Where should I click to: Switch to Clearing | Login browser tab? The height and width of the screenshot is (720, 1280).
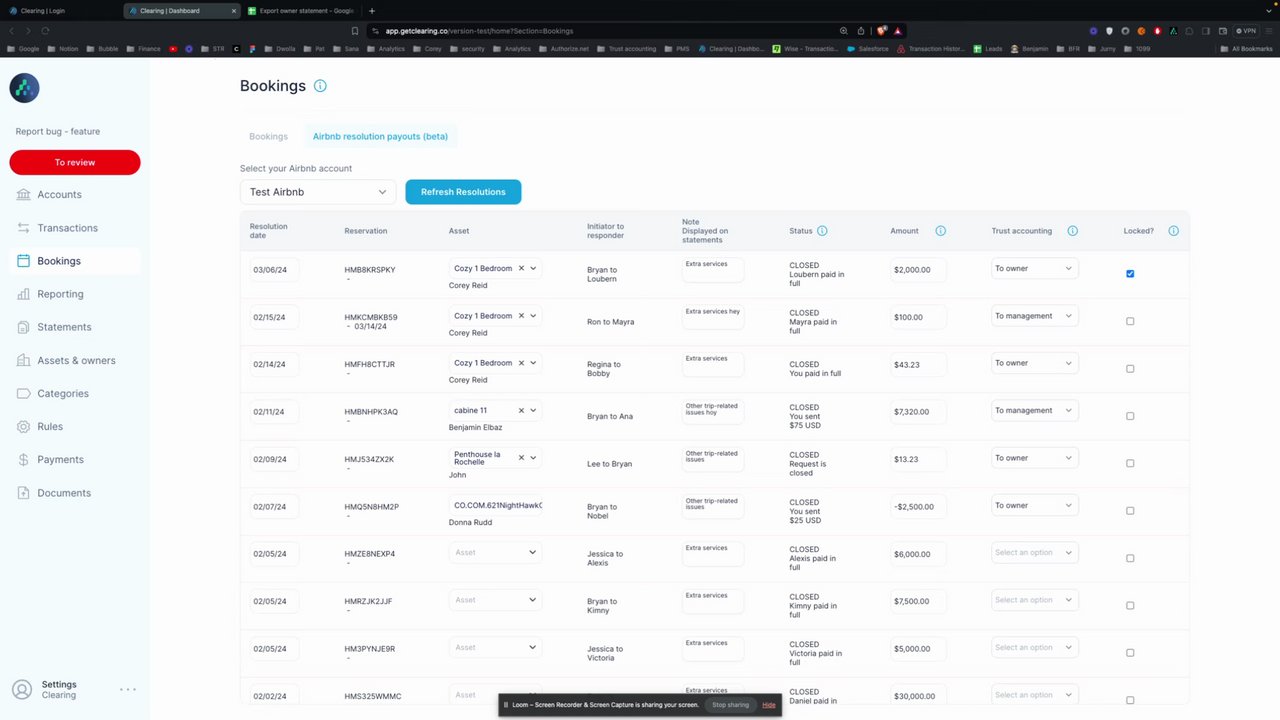click(60, 11)
